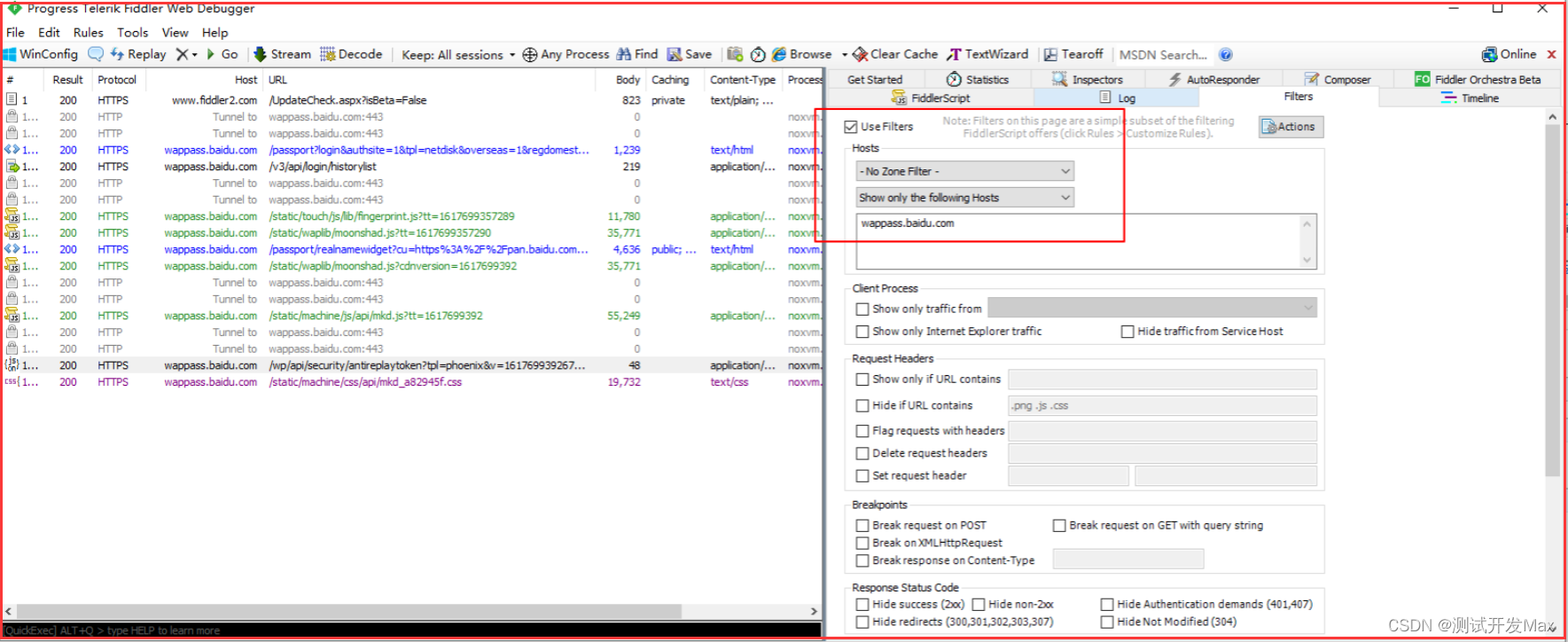This screenshot has height=642, width=1568.
Task: Open the FiddlerScript tab
Action: 931,98
